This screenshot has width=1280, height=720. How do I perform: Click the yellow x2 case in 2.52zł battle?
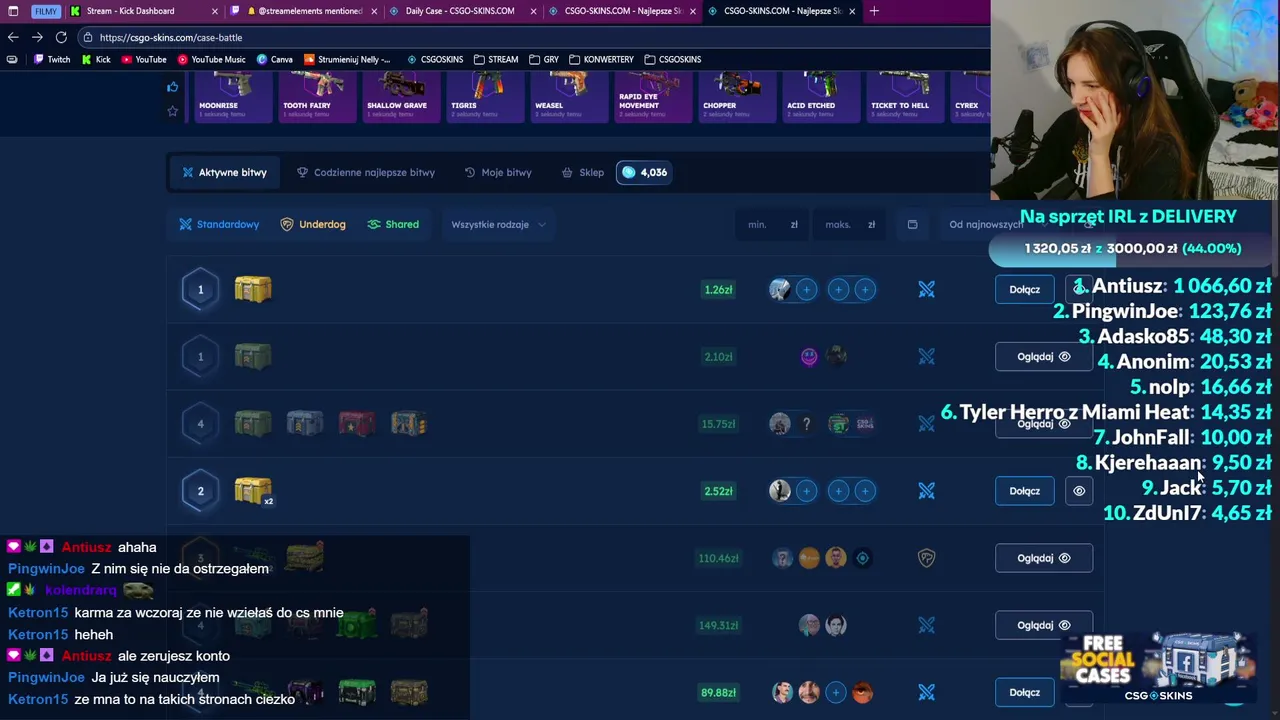coord(253,490)
